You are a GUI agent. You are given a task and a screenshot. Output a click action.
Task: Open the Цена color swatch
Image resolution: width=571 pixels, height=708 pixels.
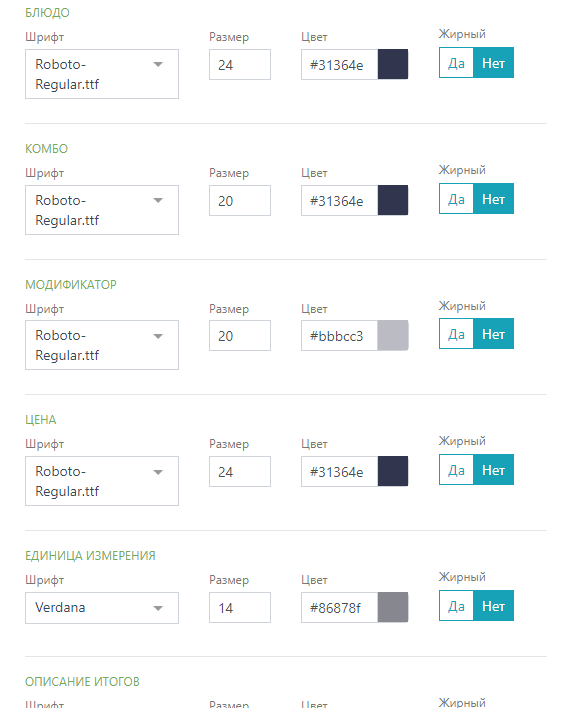[393, 471]
